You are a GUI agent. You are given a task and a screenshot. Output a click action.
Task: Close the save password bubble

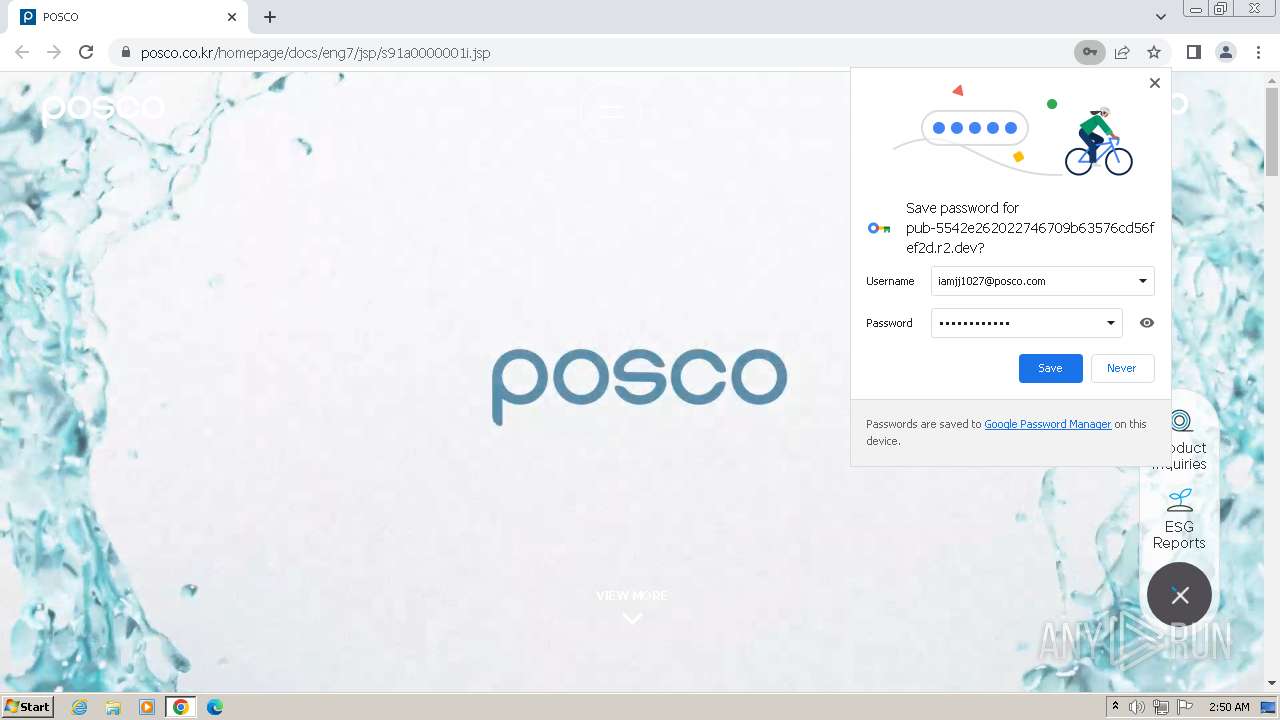coord(1155,83)
